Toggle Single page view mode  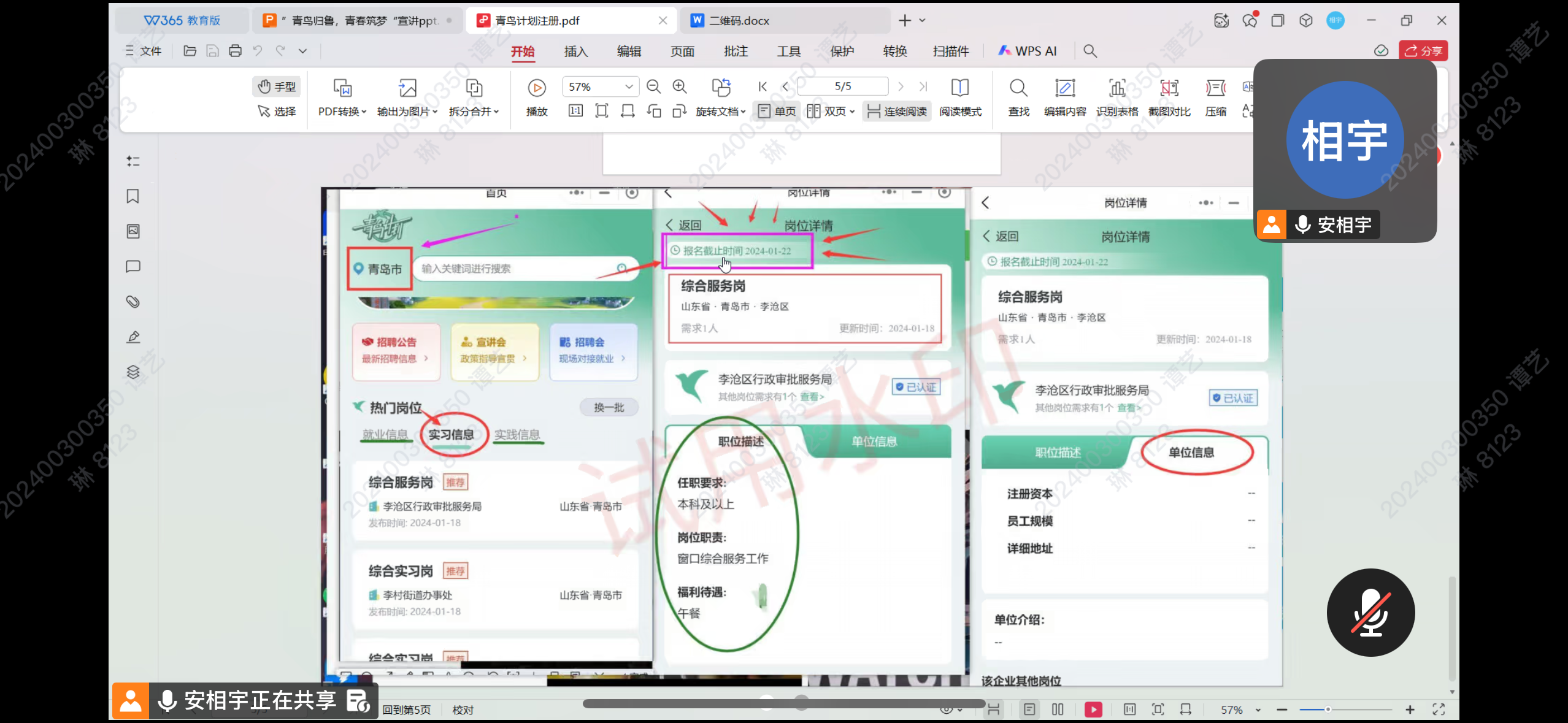click(777, 111)
